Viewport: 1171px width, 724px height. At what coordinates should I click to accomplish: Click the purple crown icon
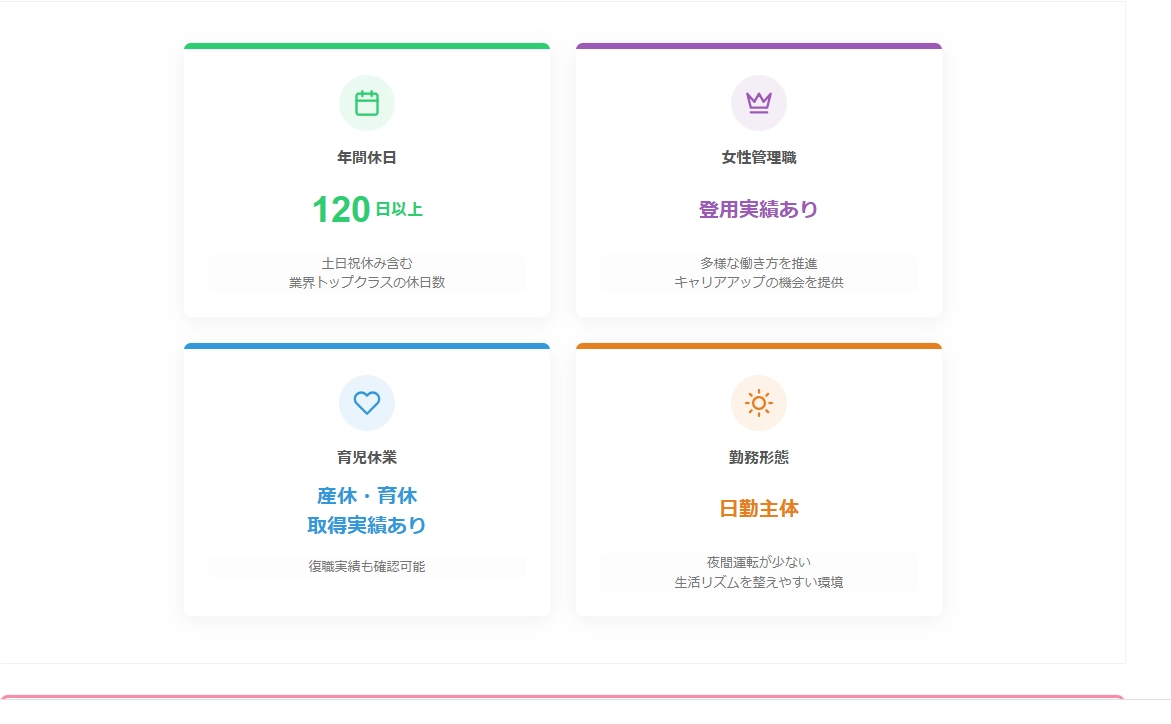point(759,103)
